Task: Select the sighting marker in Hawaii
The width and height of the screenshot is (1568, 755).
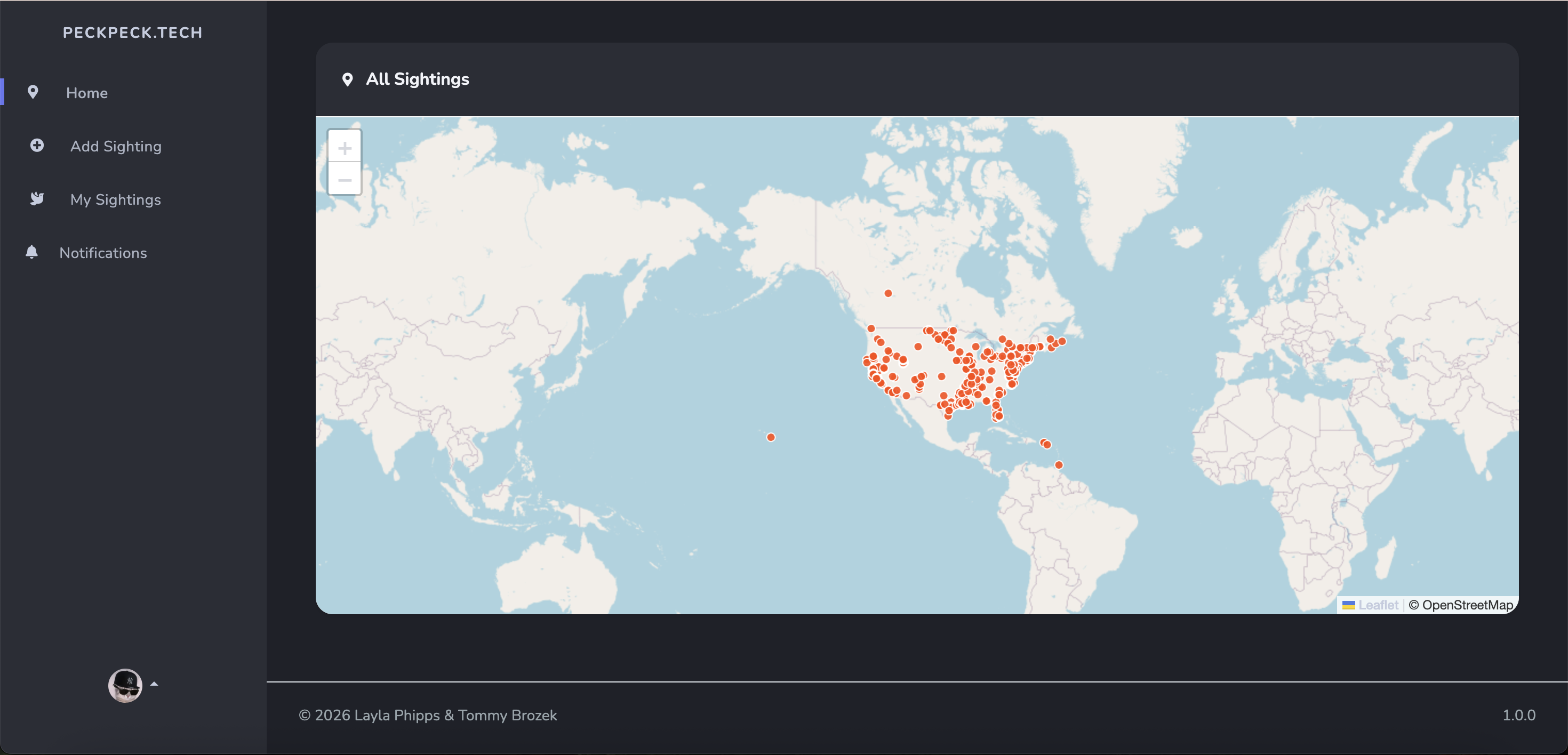Action: (771, 437)
